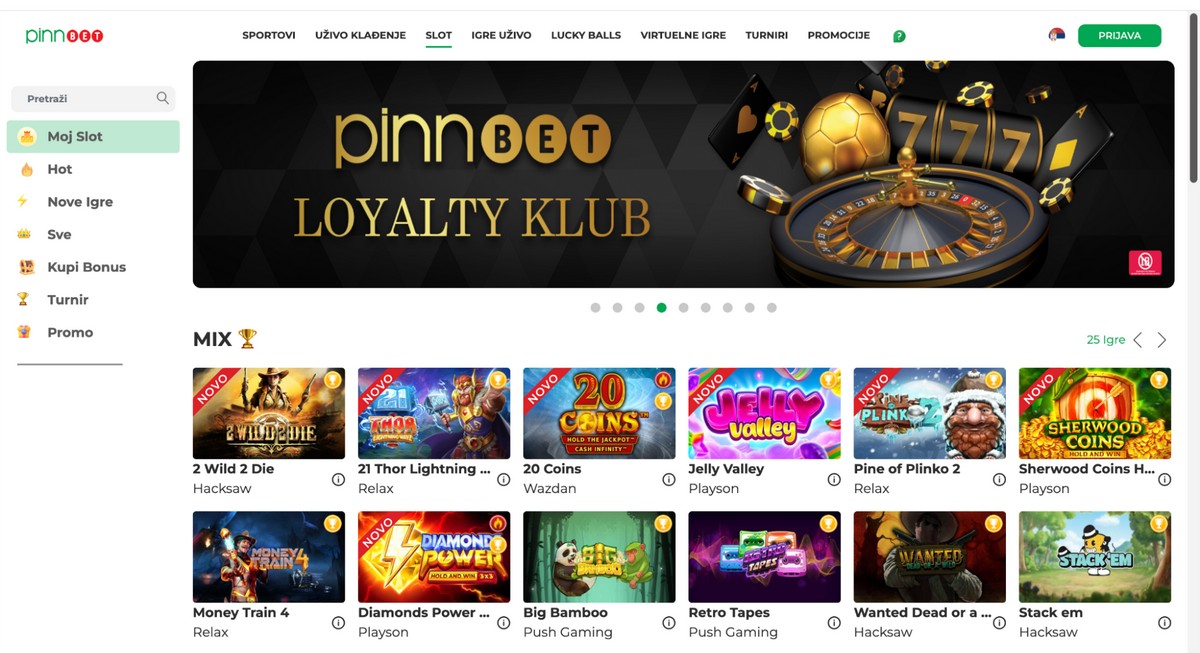Open the Money Train 4 game thumbnail

point(269,557)
